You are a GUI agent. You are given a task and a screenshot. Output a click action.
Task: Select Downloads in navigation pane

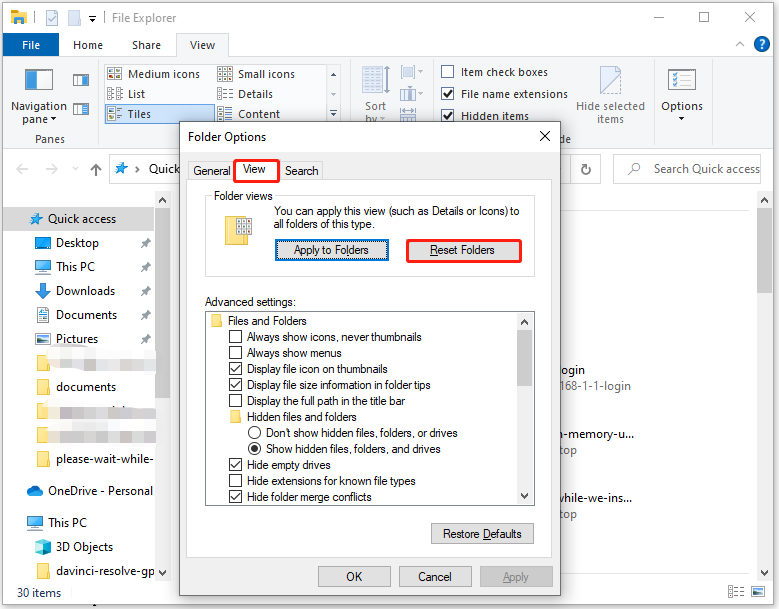click(x=85, y=291)
